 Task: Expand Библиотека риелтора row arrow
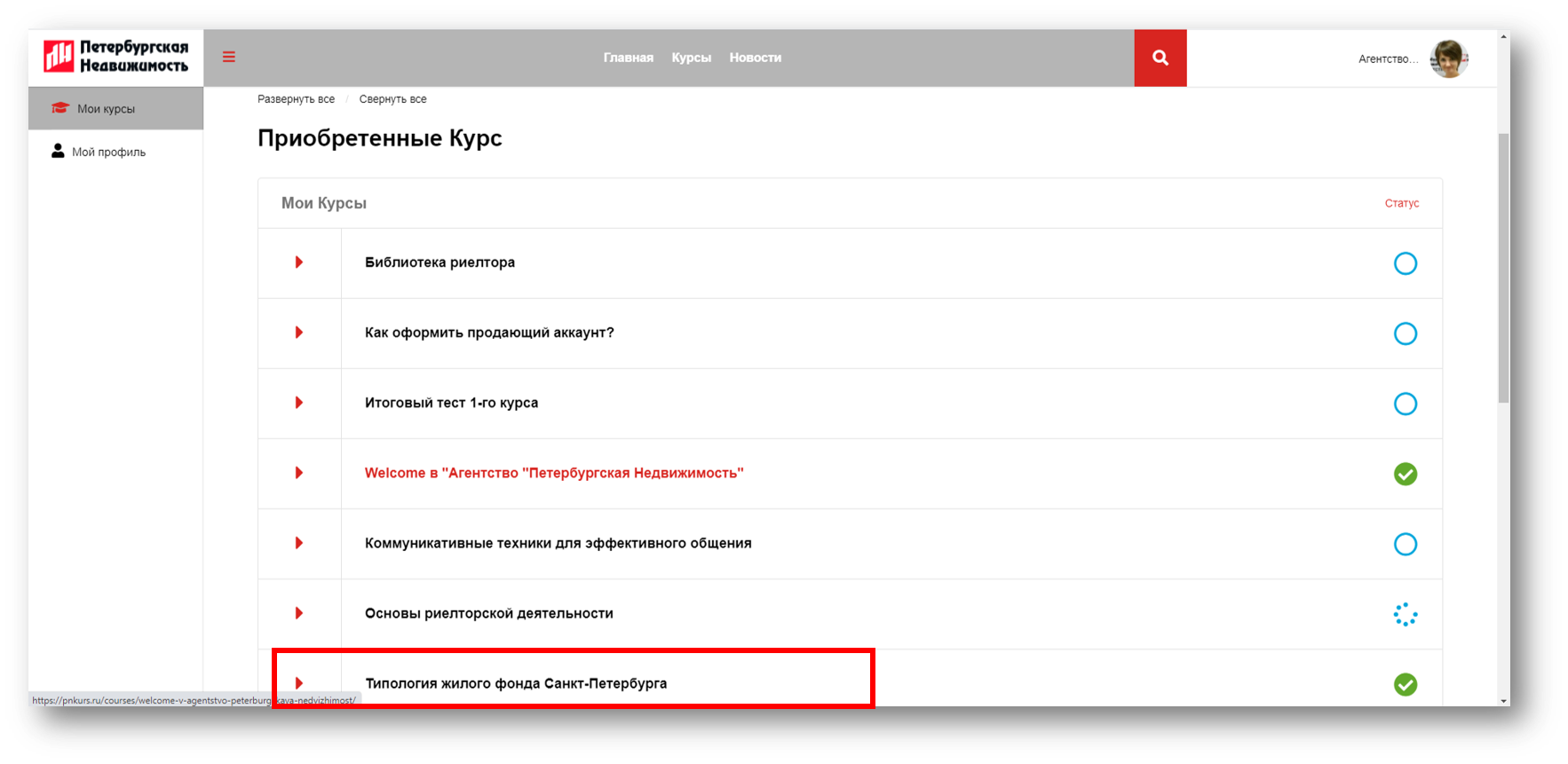pyautogui.click(x=299, y=263)
